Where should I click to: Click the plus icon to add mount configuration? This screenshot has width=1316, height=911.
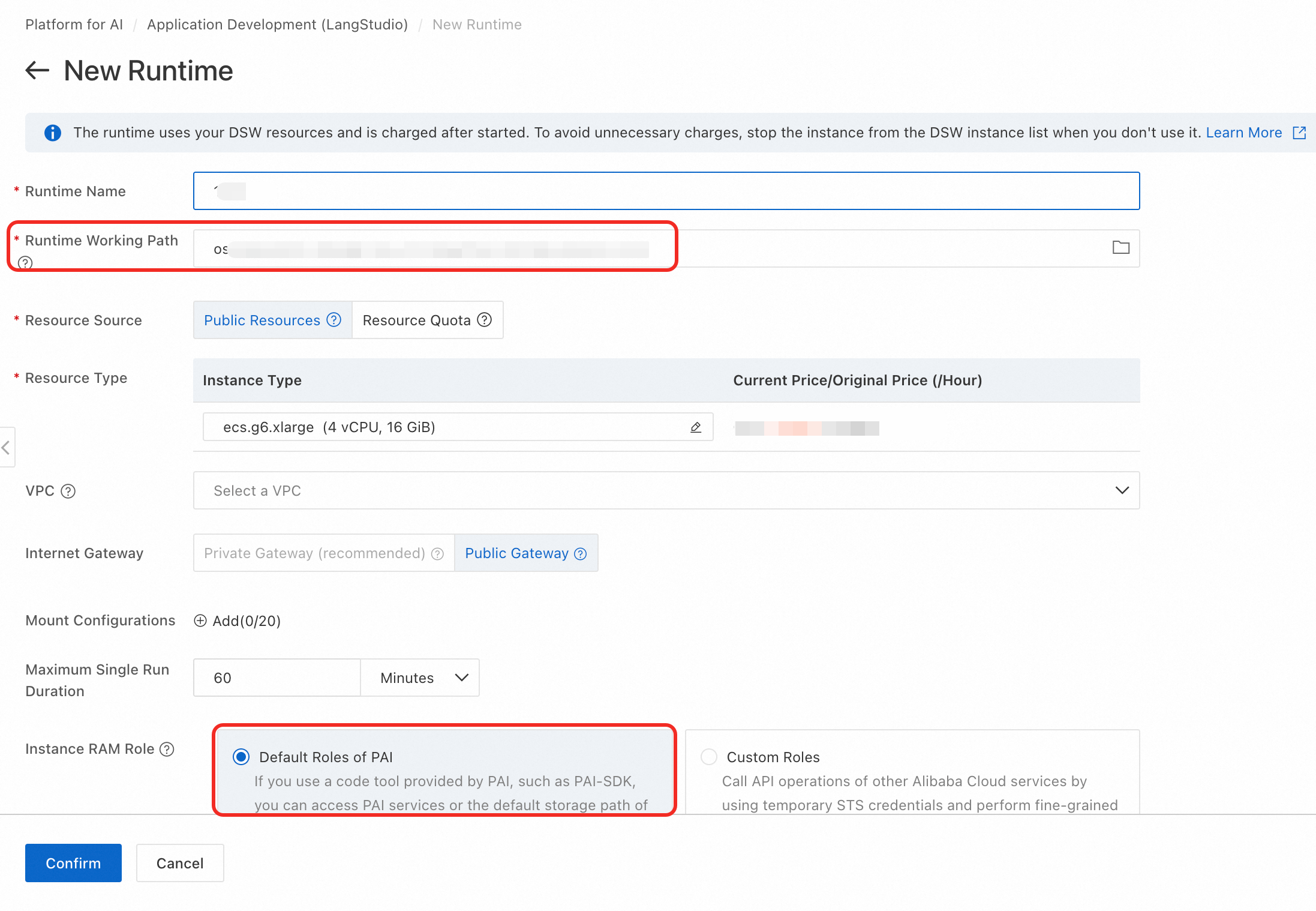(x=200, y=621)
